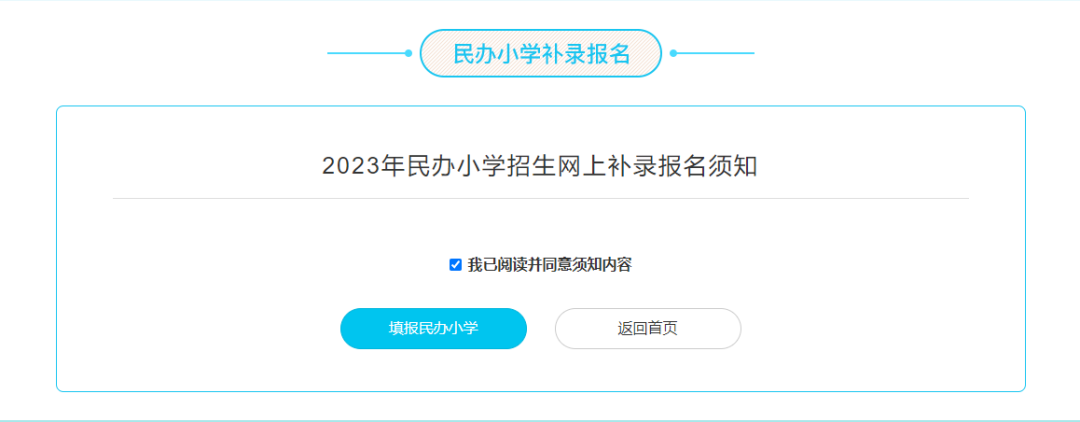Click the 2023年民办小学招生网上补录报名须知 heading
Image resolution: width=1080 pixels, height=422 pixels.
pyautogui.click(x=540, y=166)
